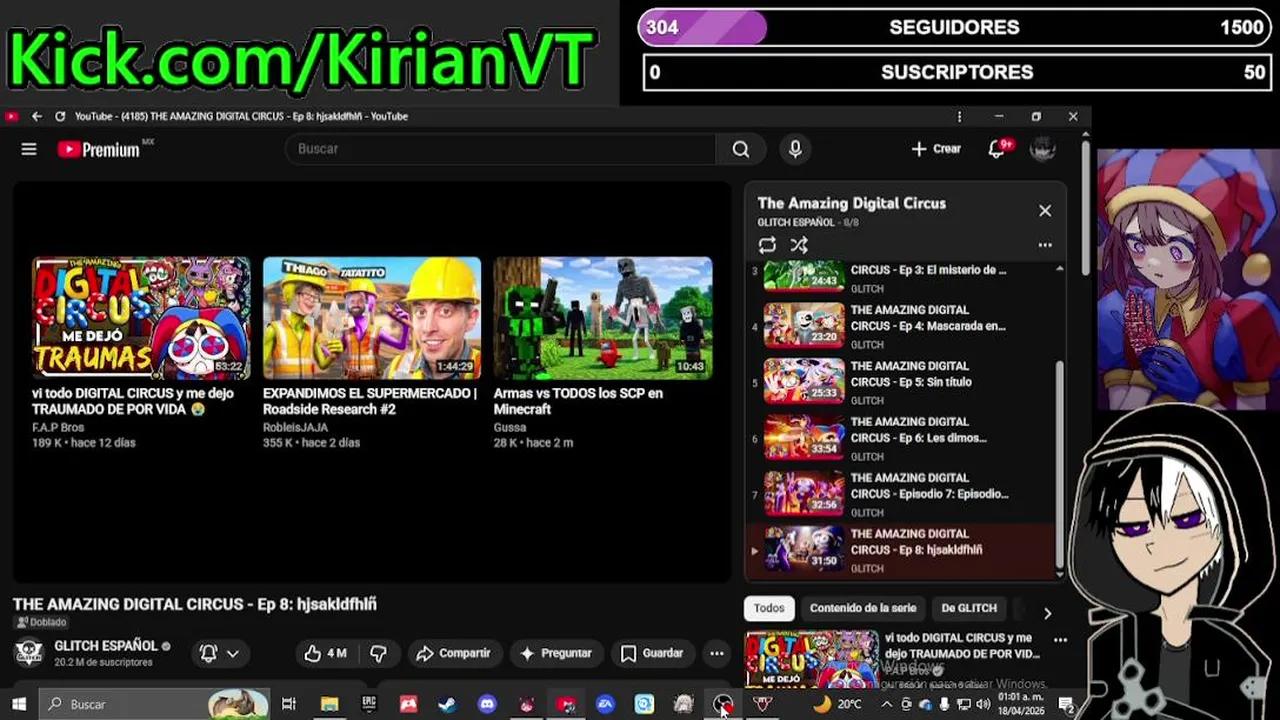Open the notifications bell with 9+ badge
The image size is (1280, 720).
[x=998, y=149]
